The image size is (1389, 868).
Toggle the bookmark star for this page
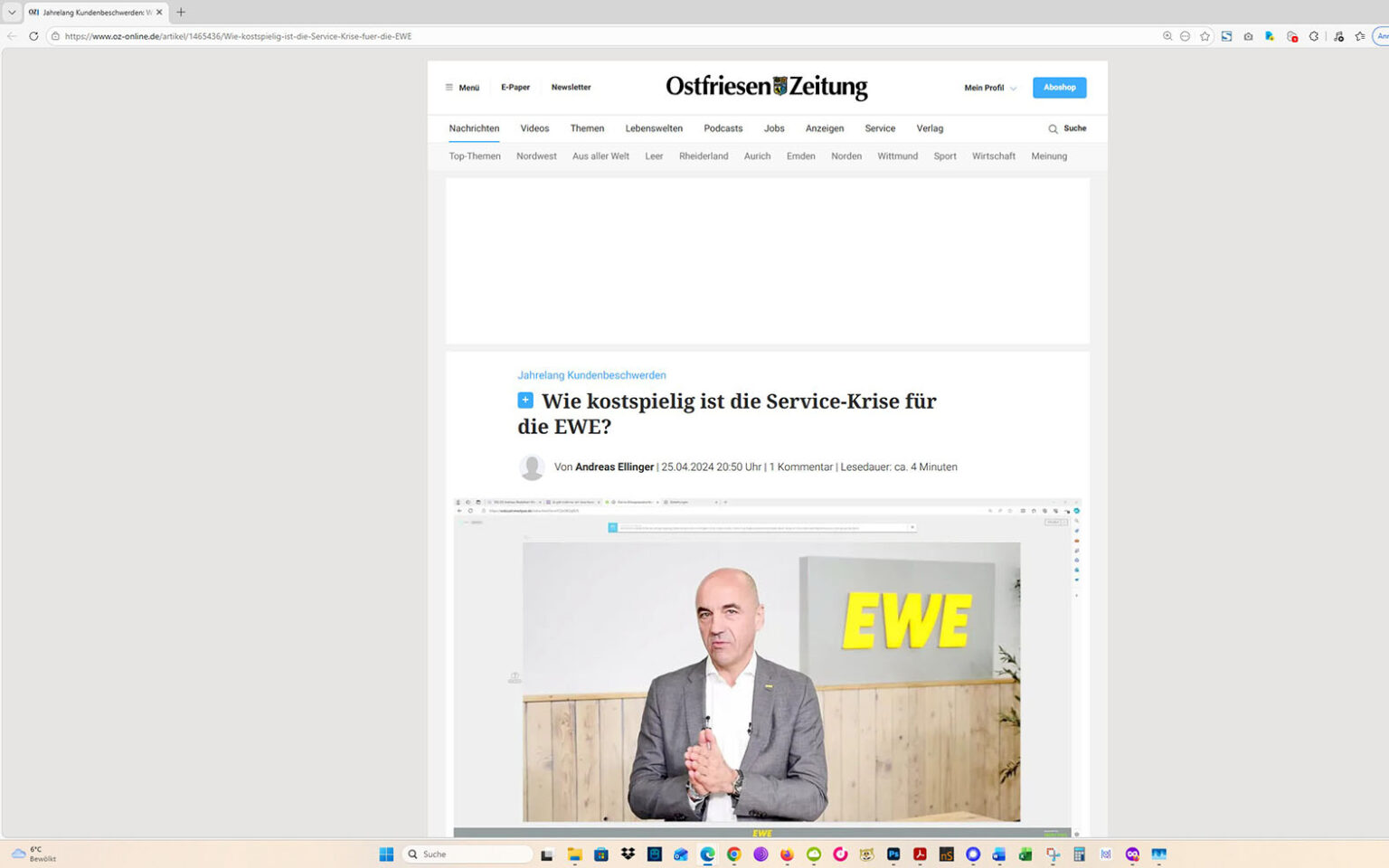1205,36
